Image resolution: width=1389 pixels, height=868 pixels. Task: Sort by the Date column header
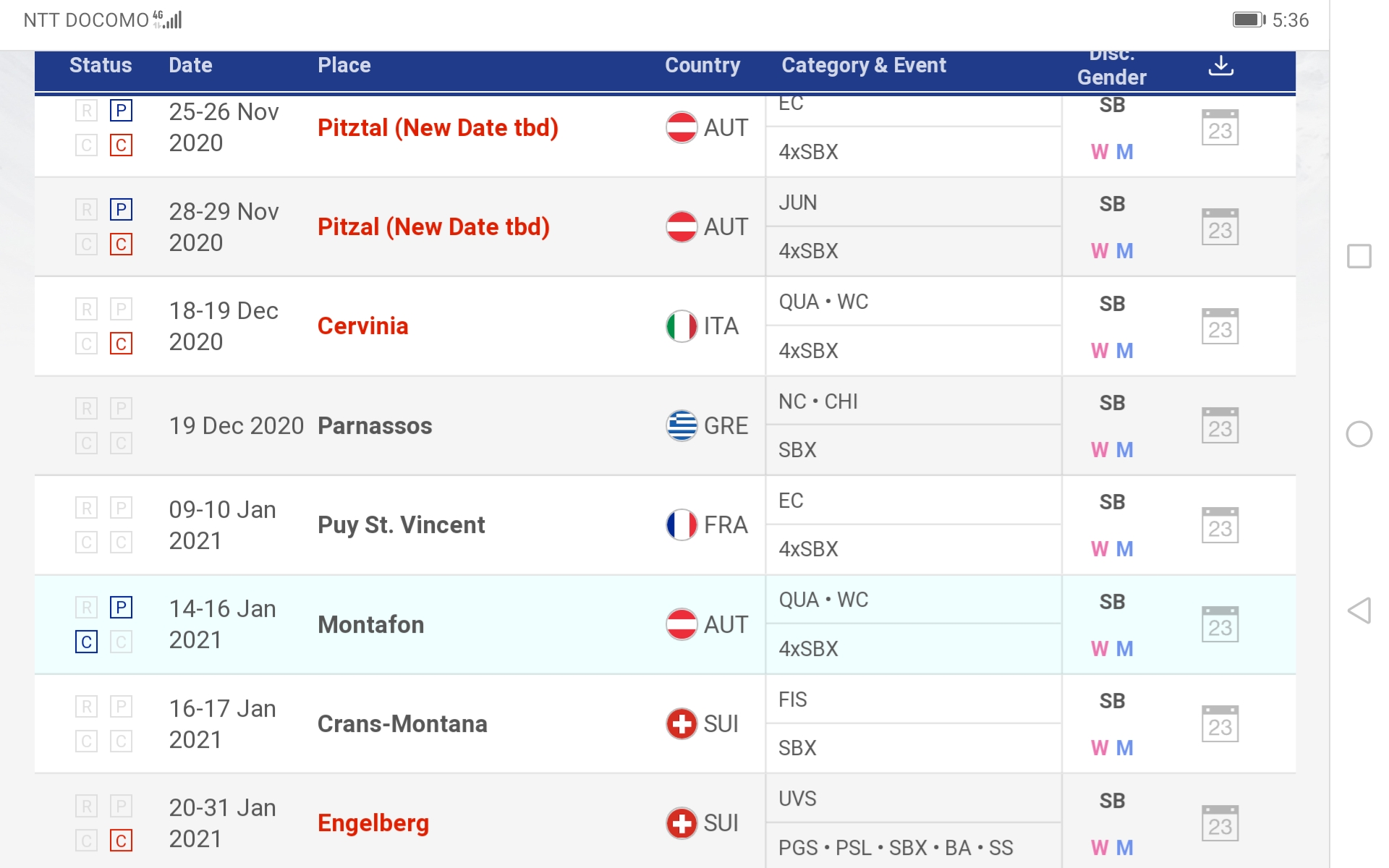[190, 66]
